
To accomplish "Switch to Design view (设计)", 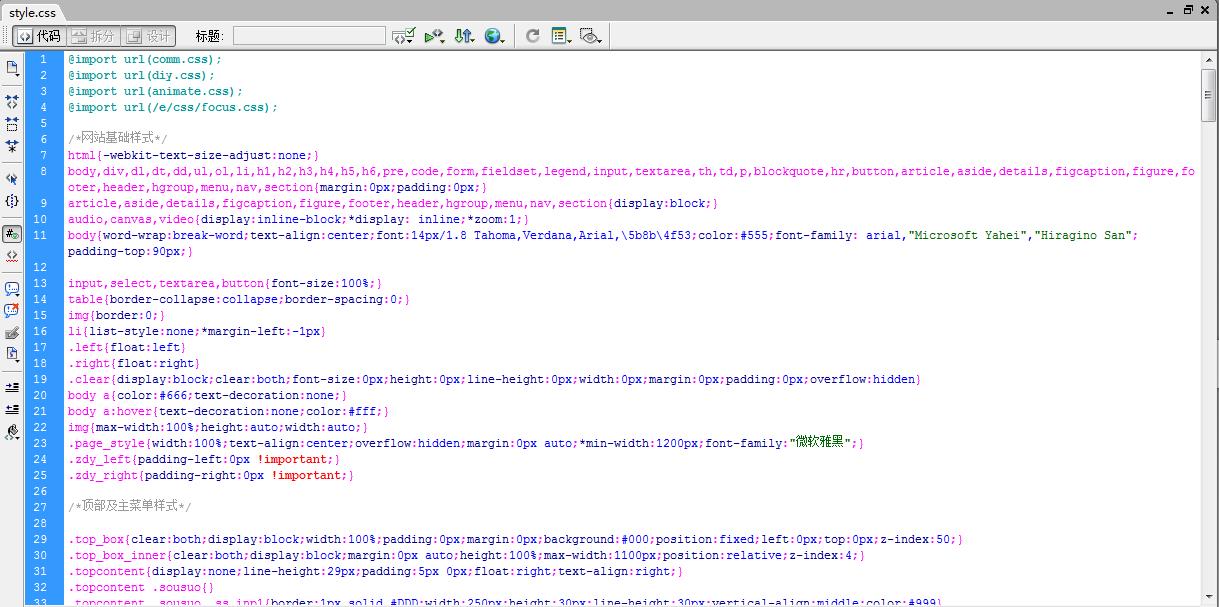I will pos(148,36).
